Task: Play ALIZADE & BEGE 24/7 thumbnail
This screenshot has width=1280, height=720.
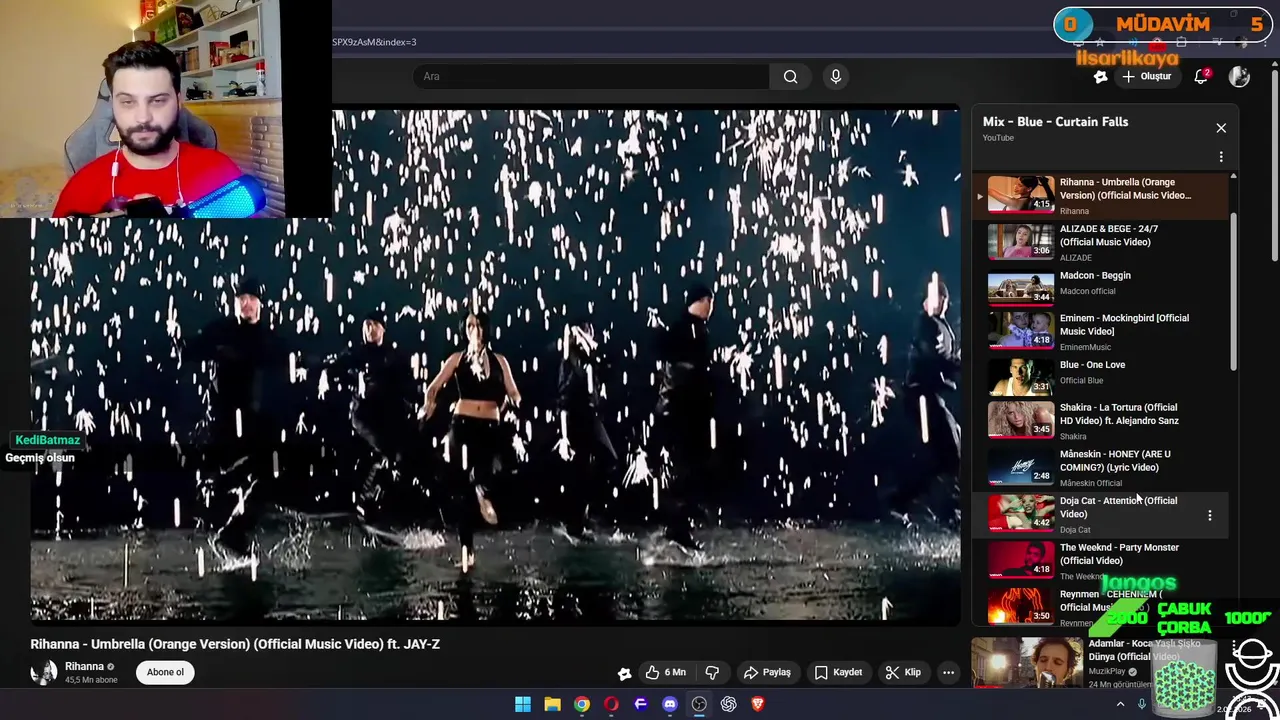Action: click(1021, 241)
